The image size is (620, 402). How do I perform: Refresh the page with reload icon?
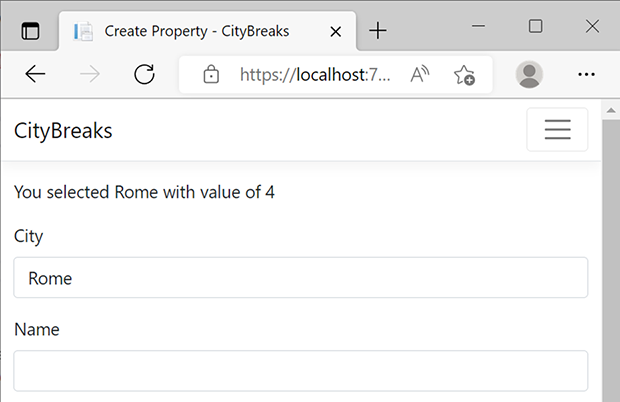(144, 74)
